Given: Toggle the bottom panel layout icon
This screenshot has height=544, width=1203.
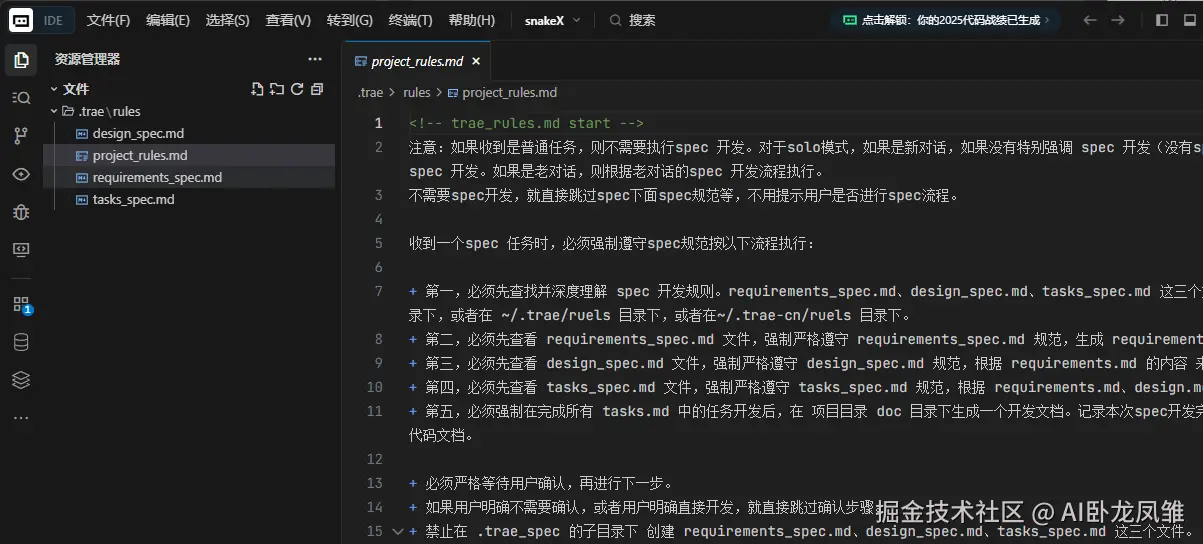Looking at the screenshot, I should click(x=1190, y=20).
